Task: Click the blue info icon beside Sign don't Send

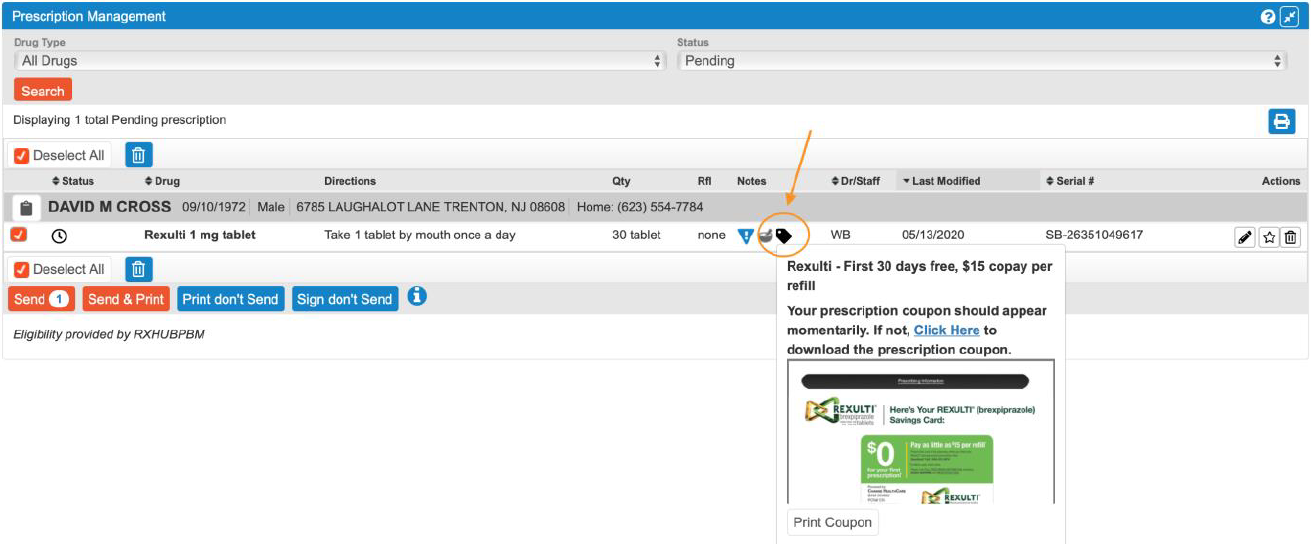Action: [x=418, y=297]
